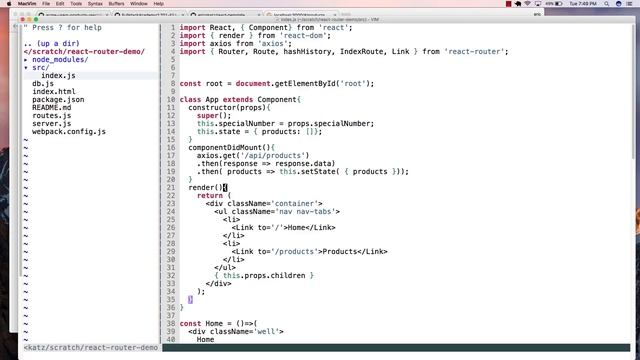Place cursor on 'import axios' line
Image resolution: width=640 pixels, height=360 pixels.
click(x=236, y=44)
